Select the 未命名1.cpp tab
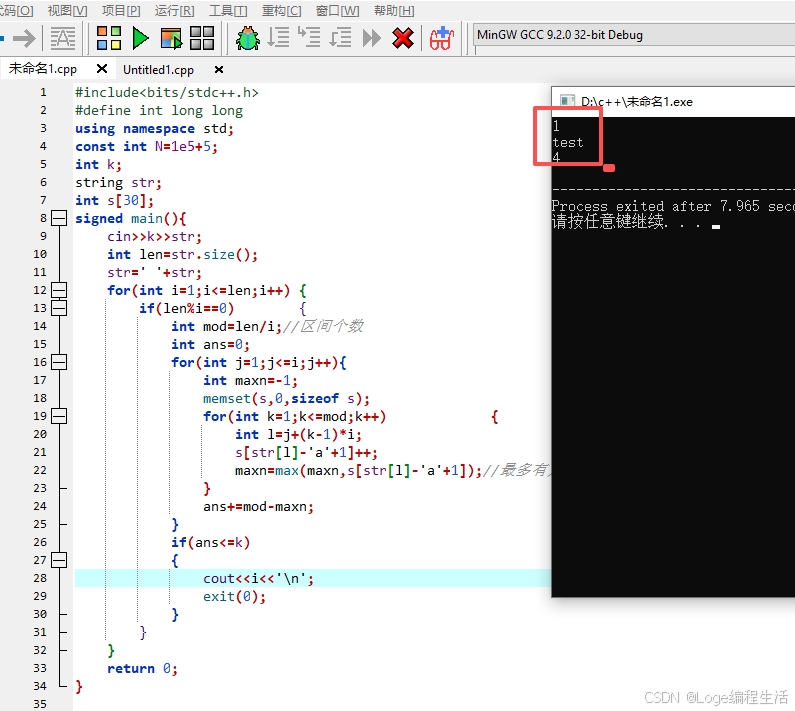Screen dimensions: 795x711 point(43,68)
